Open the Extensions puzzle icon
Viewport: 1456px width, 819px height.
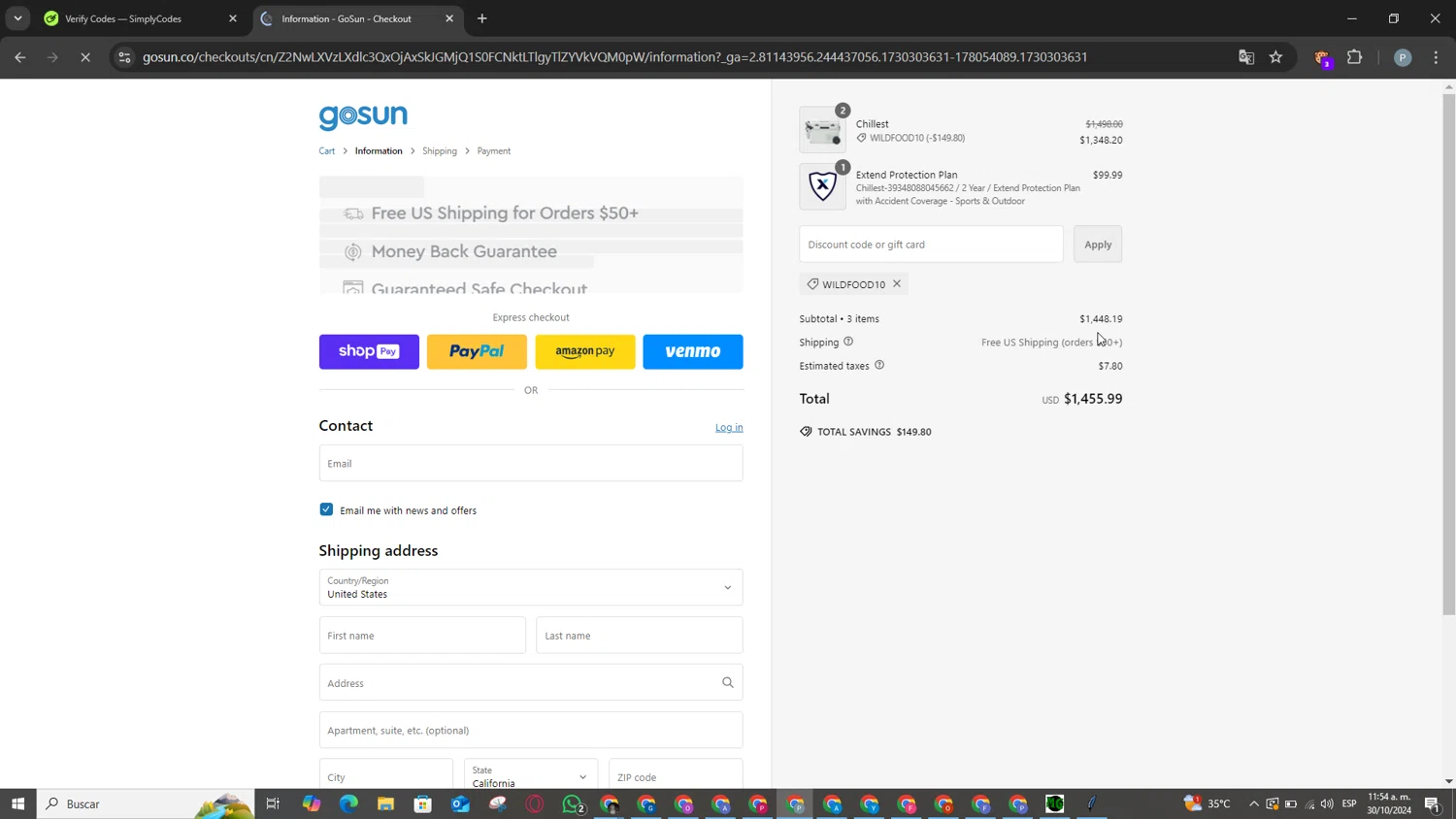[1355, 57]
